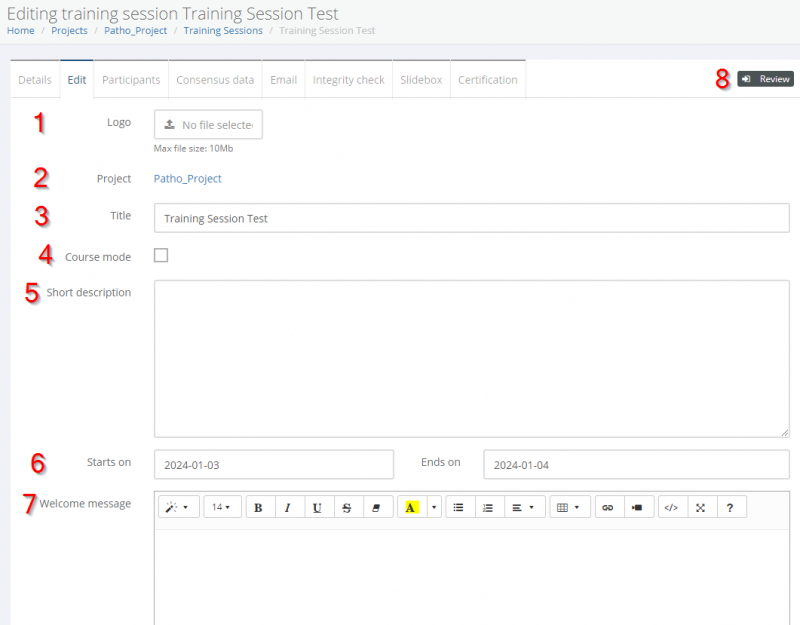Insert a numbered ordered list

point(488,507)
